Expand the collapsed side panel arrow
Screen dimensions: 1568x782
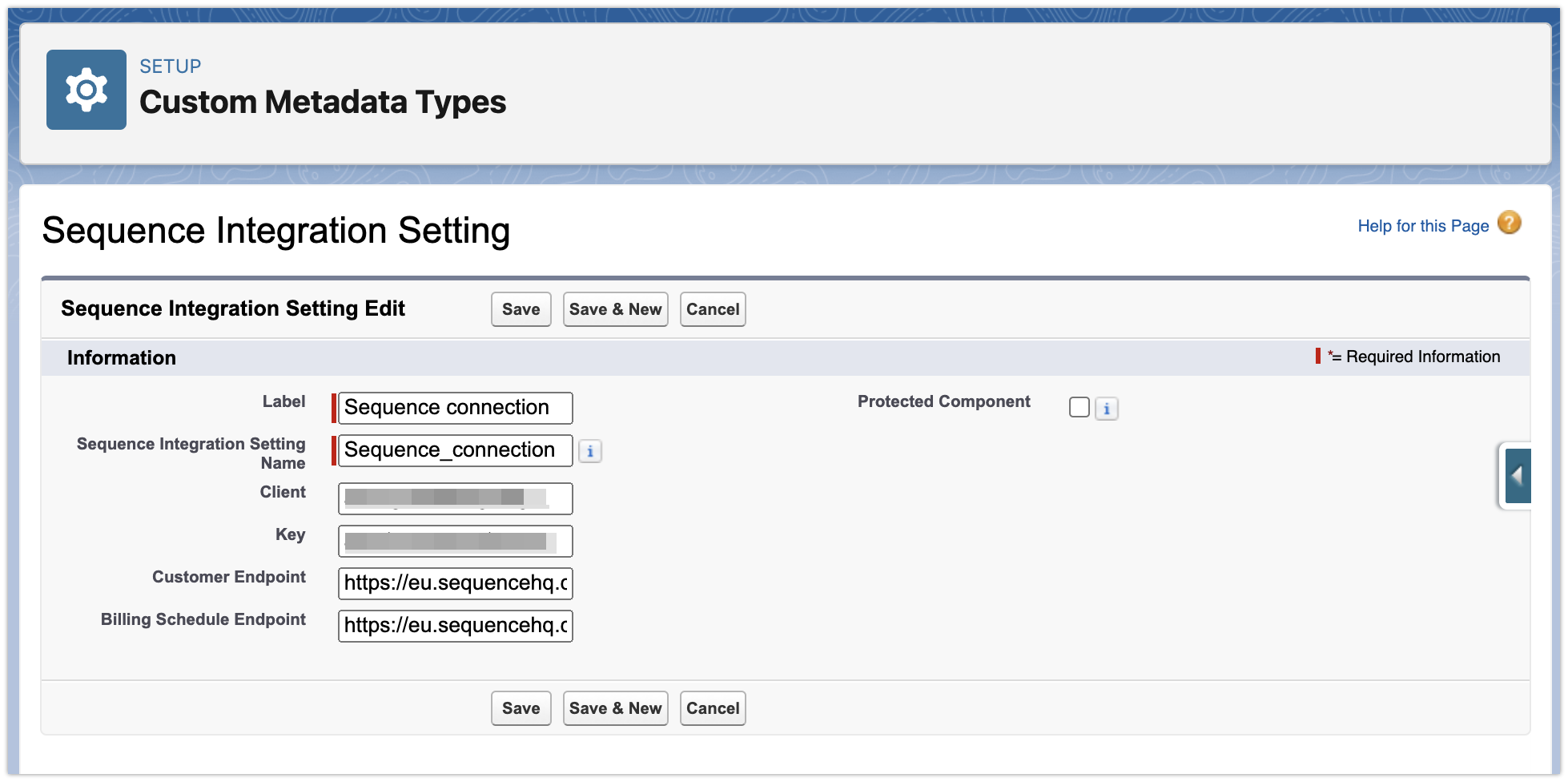coord(1517,476)
